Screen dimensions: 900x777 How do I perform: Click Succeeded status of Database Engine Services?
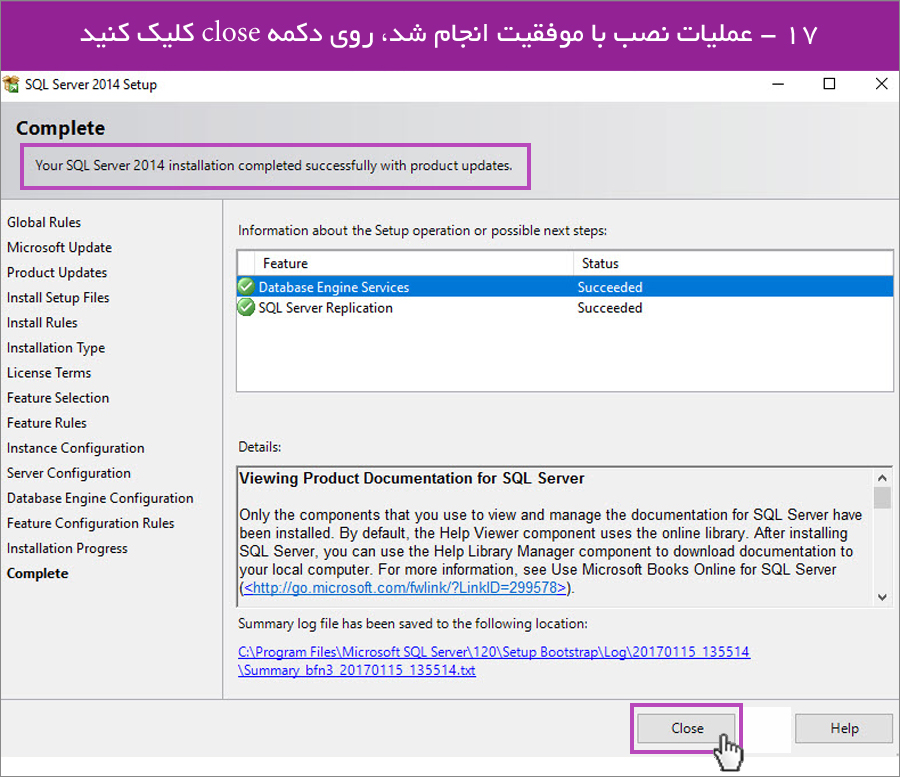pyautogui.click(x=610, y=287)
